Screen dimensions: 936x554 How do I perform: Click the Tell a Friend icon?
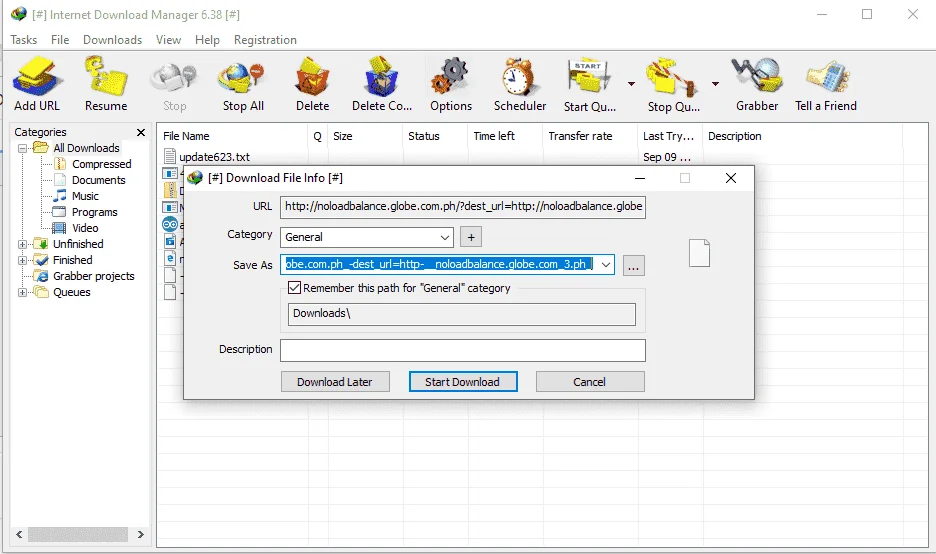click(827, 78)
